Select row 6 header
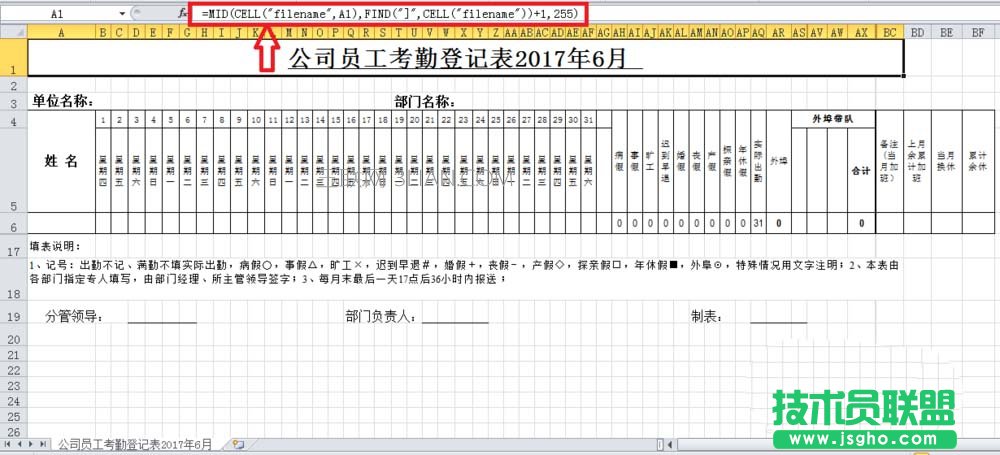The width and height of the screenshot is (1000, 455). [13, 223]
